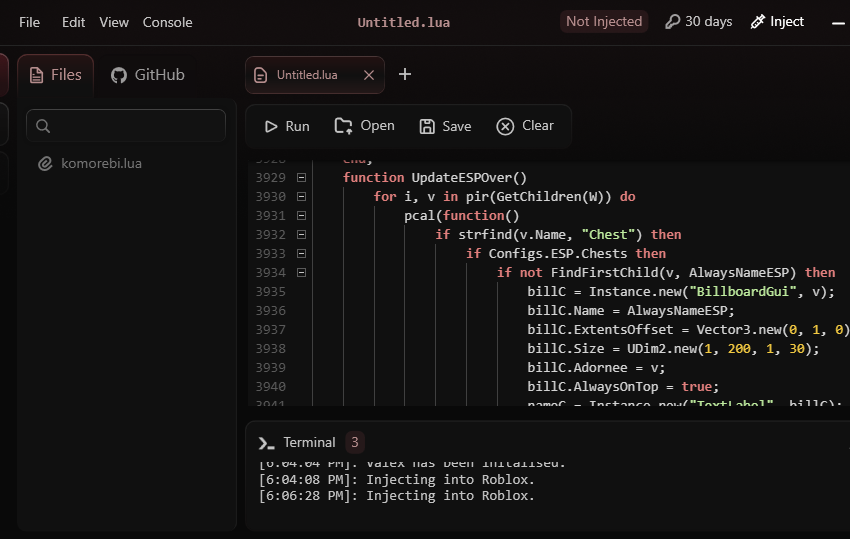The width and height of the screenshot is (850, 539).
Task: Click the Not Injected status badge
Action: click(x=604, y=22)
